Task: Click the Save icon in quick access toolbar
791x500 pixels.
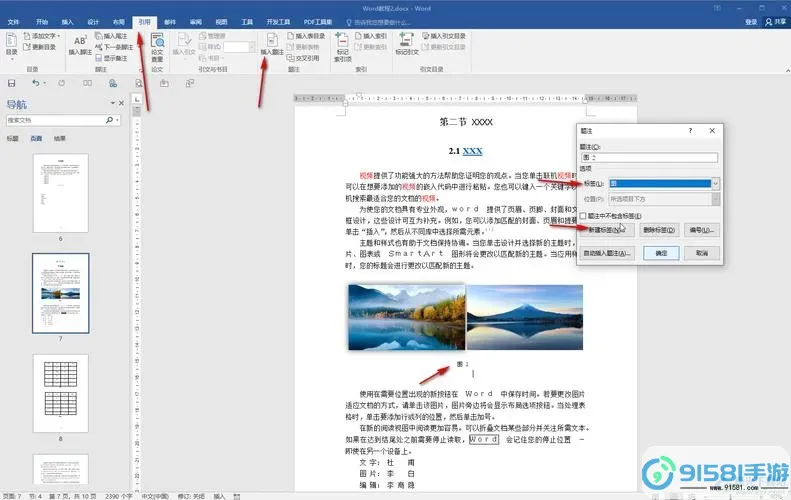Action: pyautogui.click(x=11, y=84)
